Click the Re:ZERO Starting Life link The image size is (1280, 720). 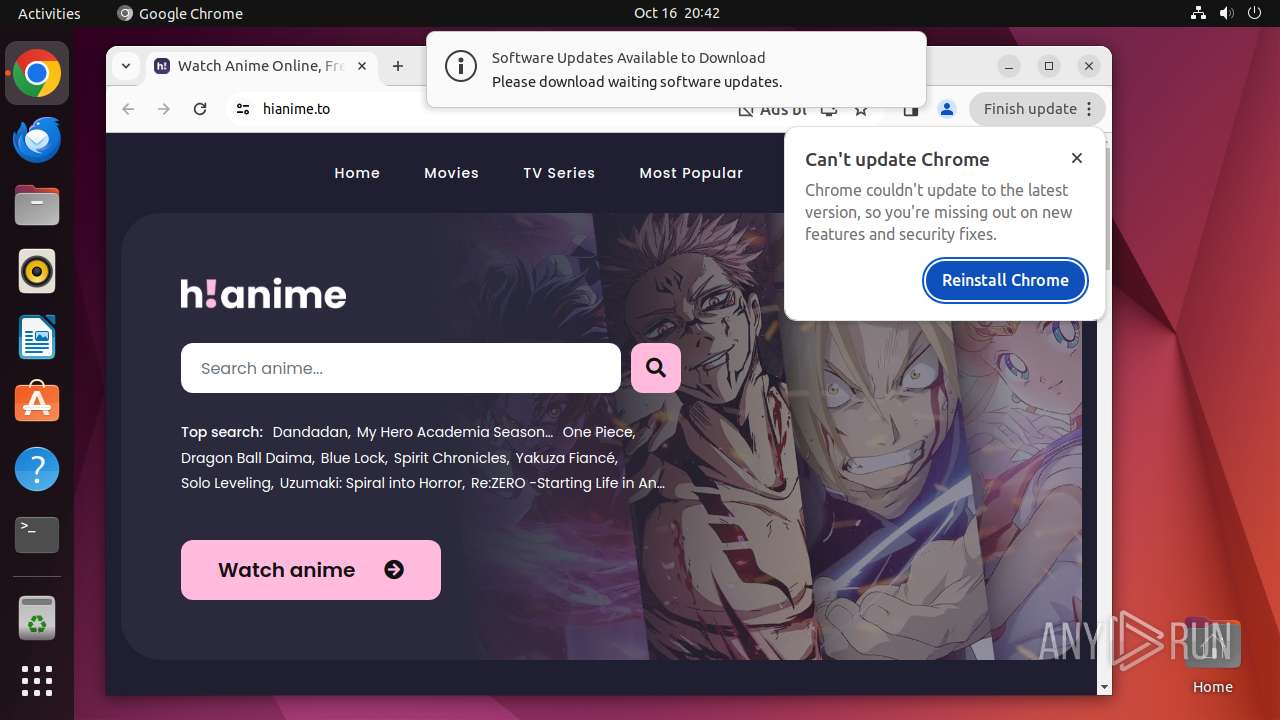[x=568, y=483]
